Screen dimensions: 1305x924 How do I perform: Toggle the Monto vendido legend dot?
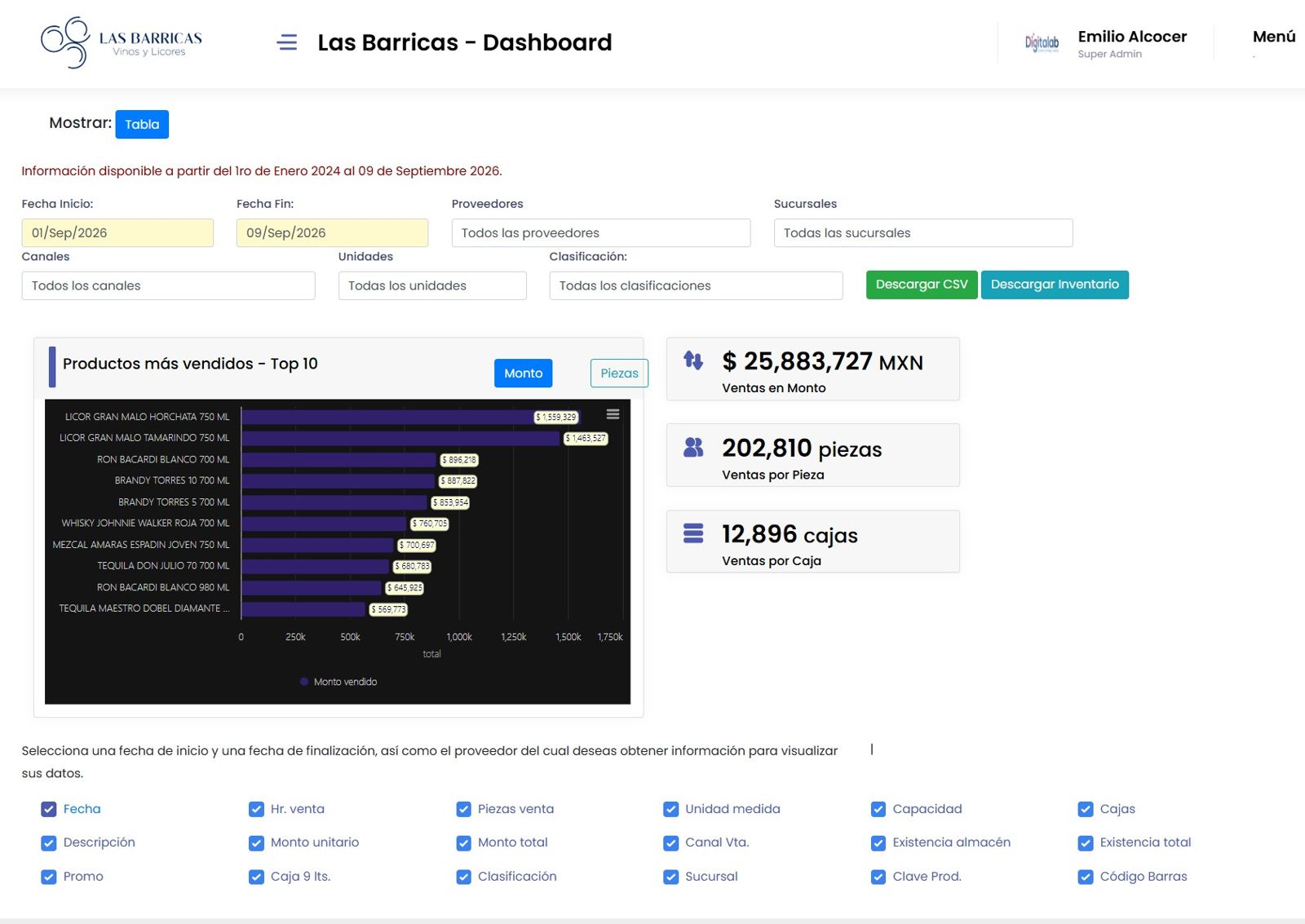(304, 682)
